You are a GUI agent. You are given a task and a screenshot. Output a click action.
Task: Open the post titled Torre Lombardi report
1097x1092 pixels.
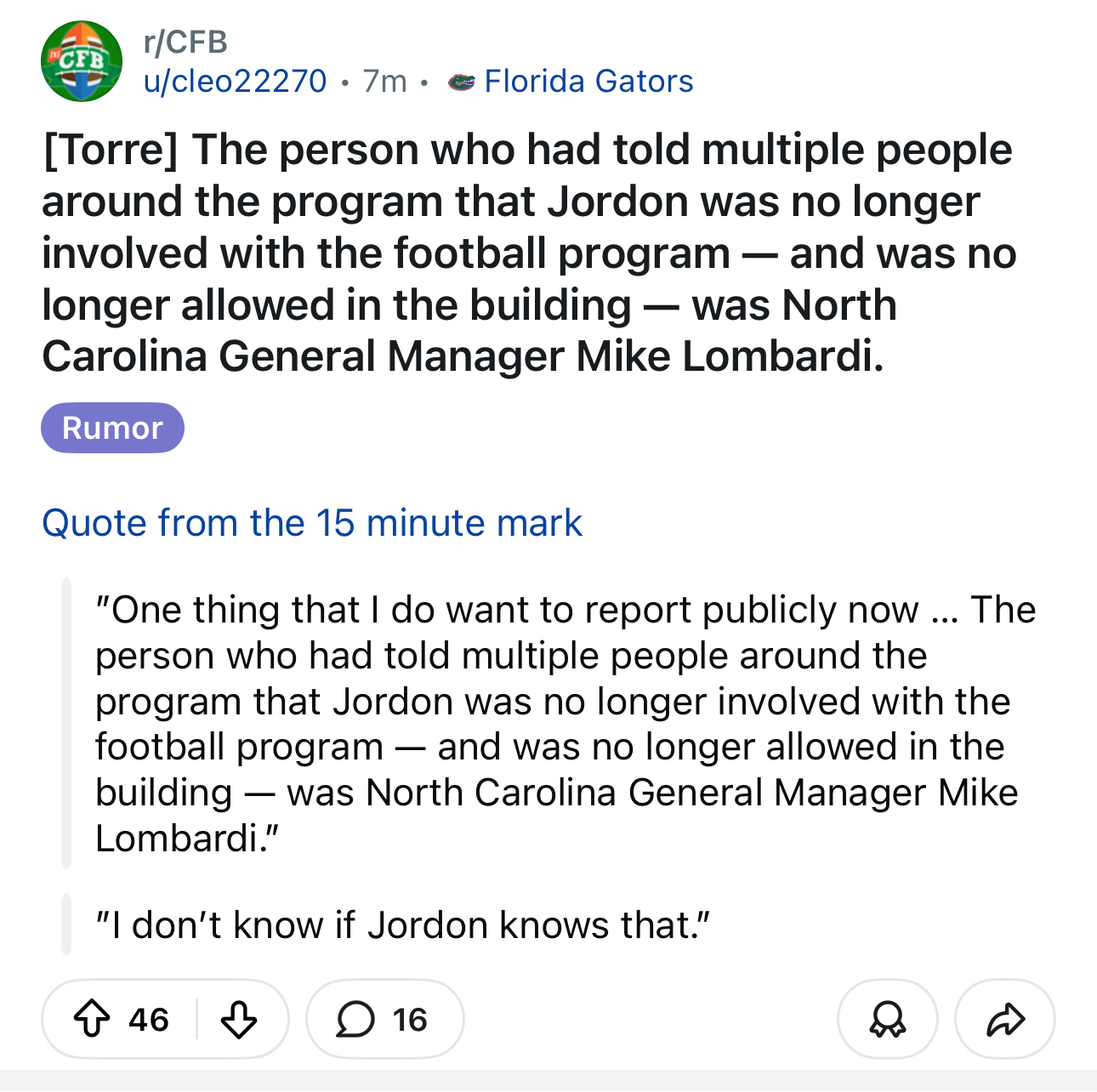527,253
